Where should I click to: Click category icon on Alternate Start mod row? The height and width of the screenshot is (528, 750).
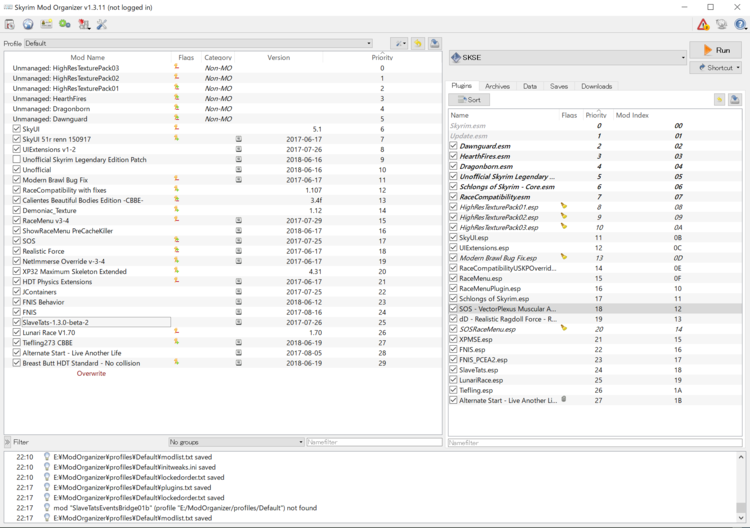pos(239,352)
